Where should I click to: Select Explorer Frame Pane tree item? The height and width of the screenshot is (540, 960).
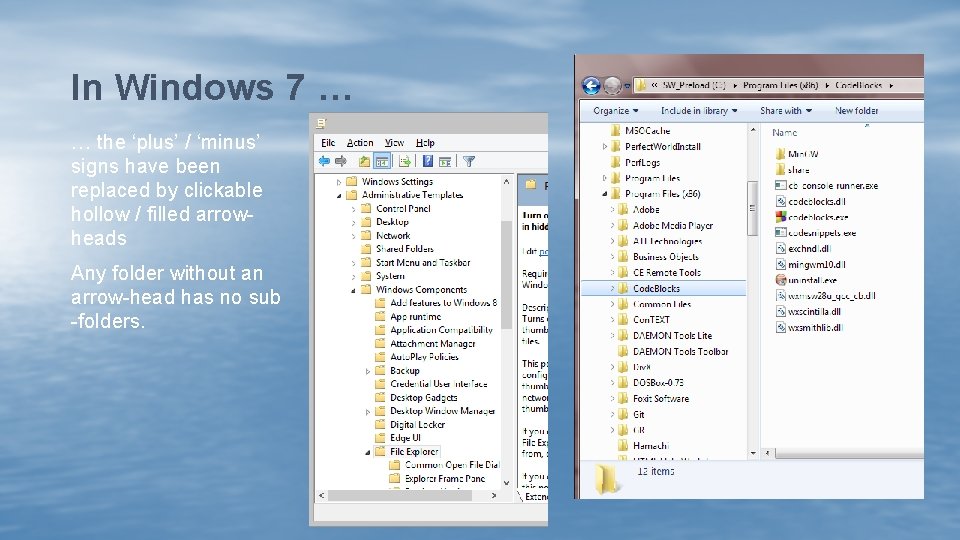(x=445, y=479)
